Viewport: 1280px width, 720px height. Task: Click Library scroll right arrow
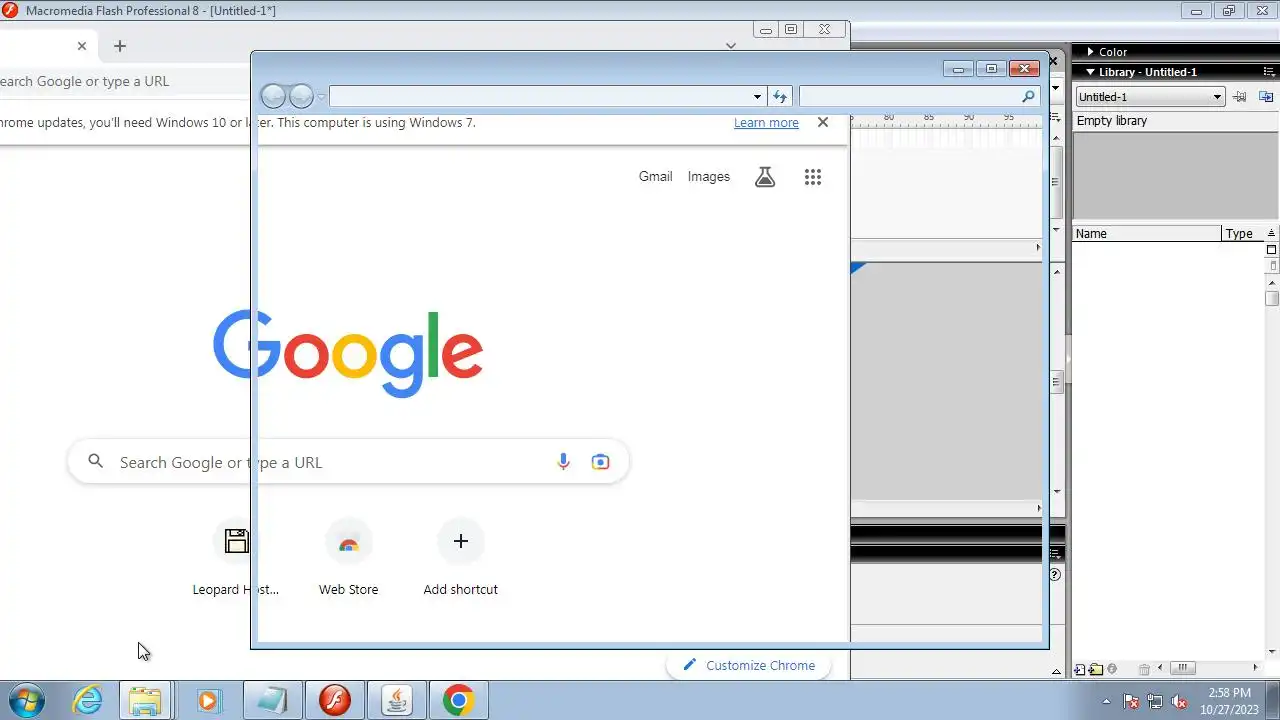pos(1256,668)
